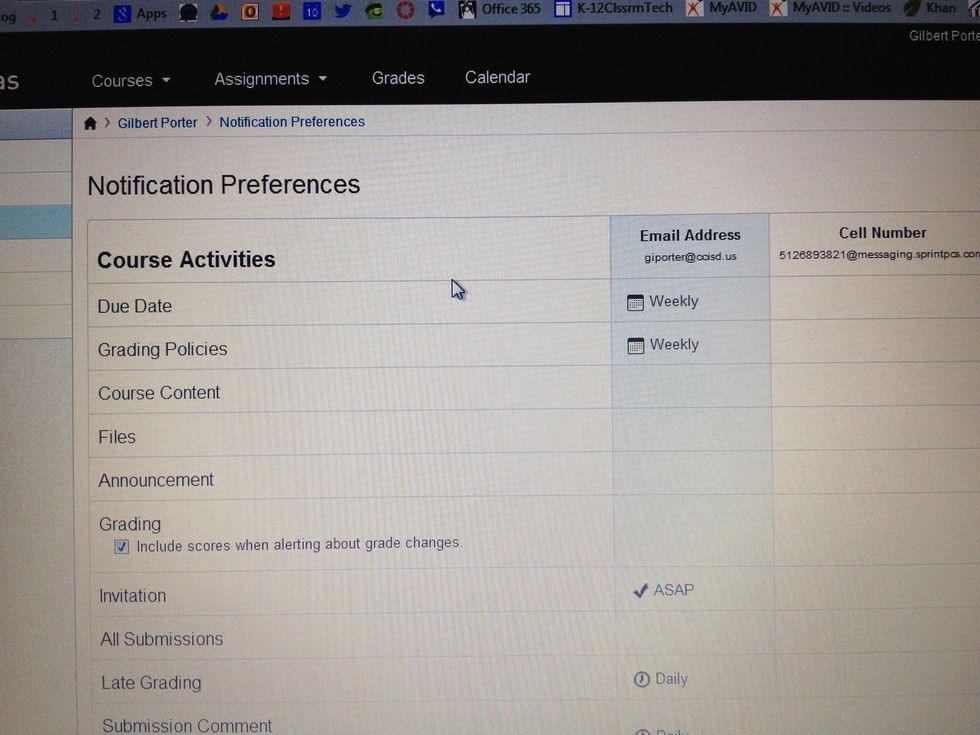
Task: Open the Apps bookmark shortcut
Action: 140,14
